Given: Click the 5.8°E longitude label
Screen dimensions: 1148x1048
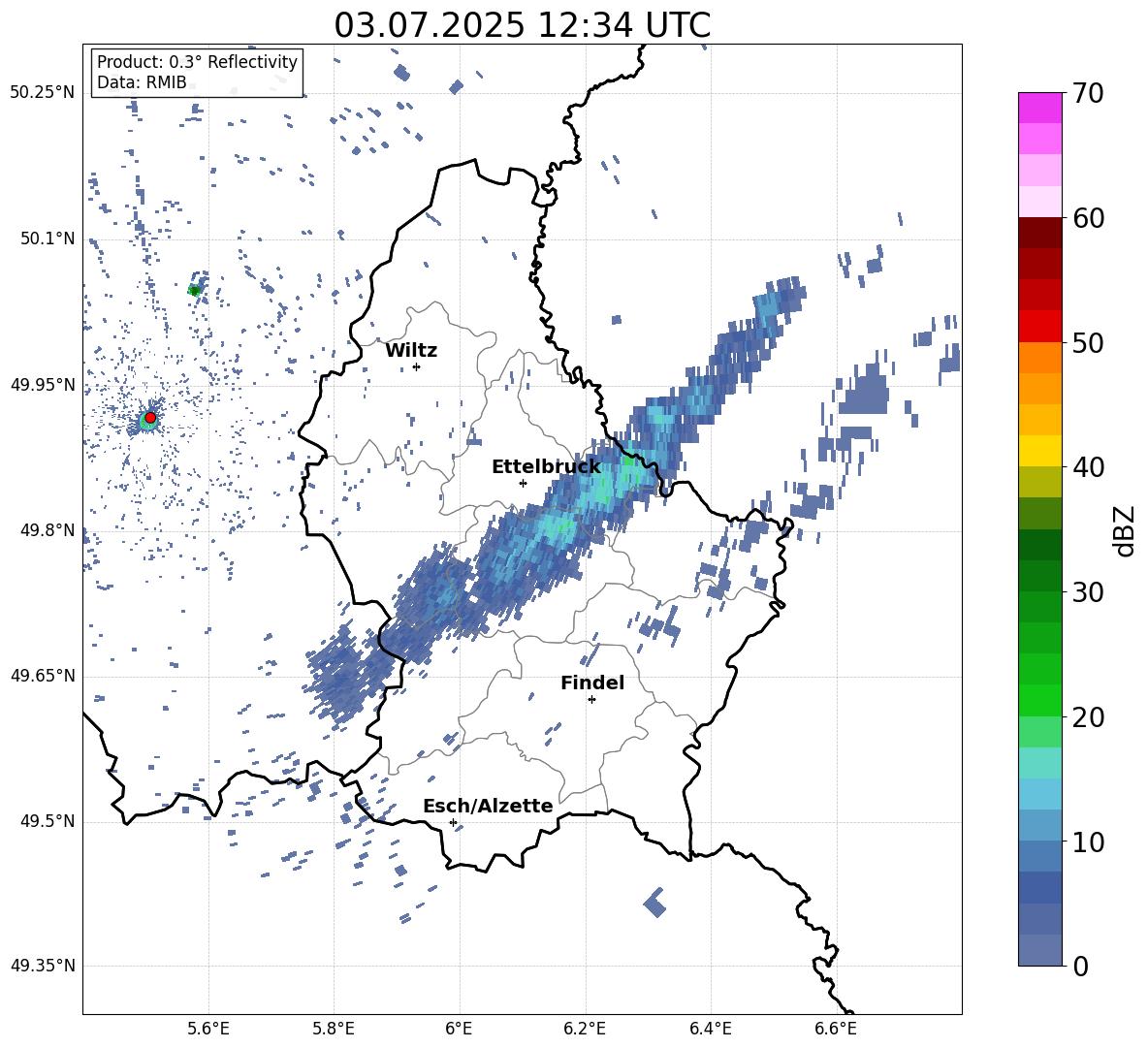Looking at the screenshot, I should pos(334,1030).
